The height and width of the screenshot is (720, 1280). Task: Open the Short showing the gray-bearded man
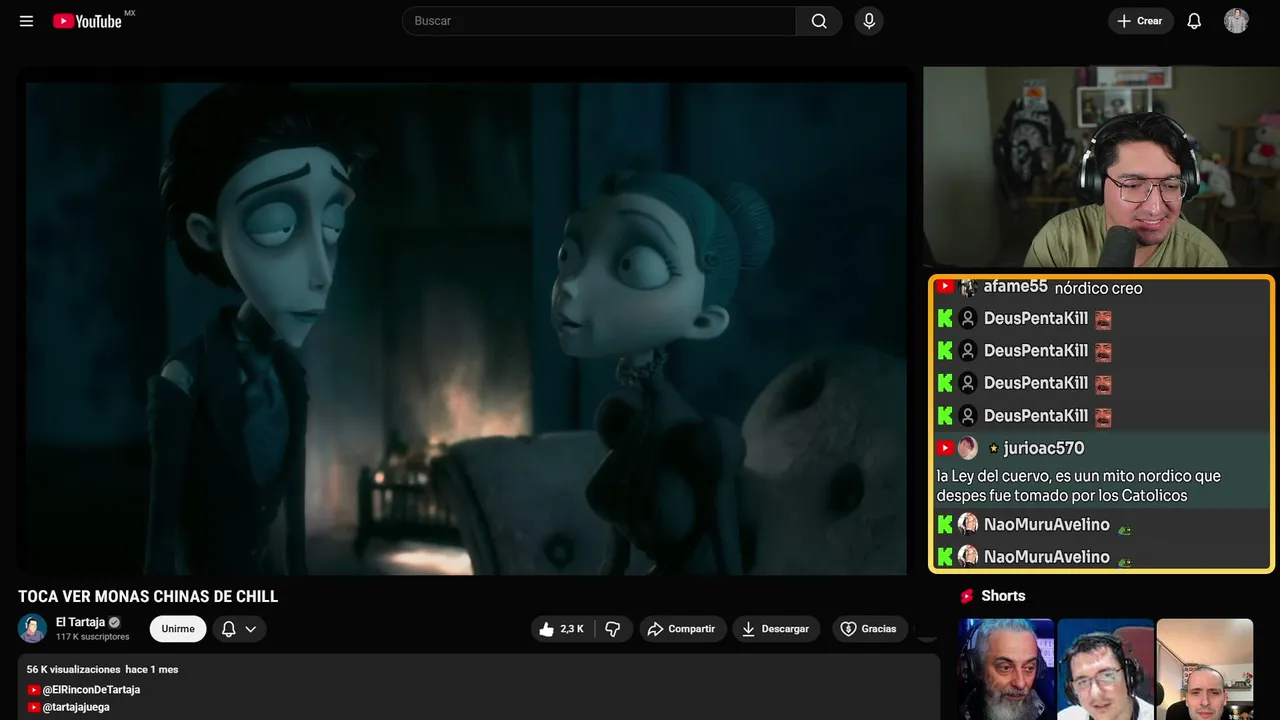1006,669
